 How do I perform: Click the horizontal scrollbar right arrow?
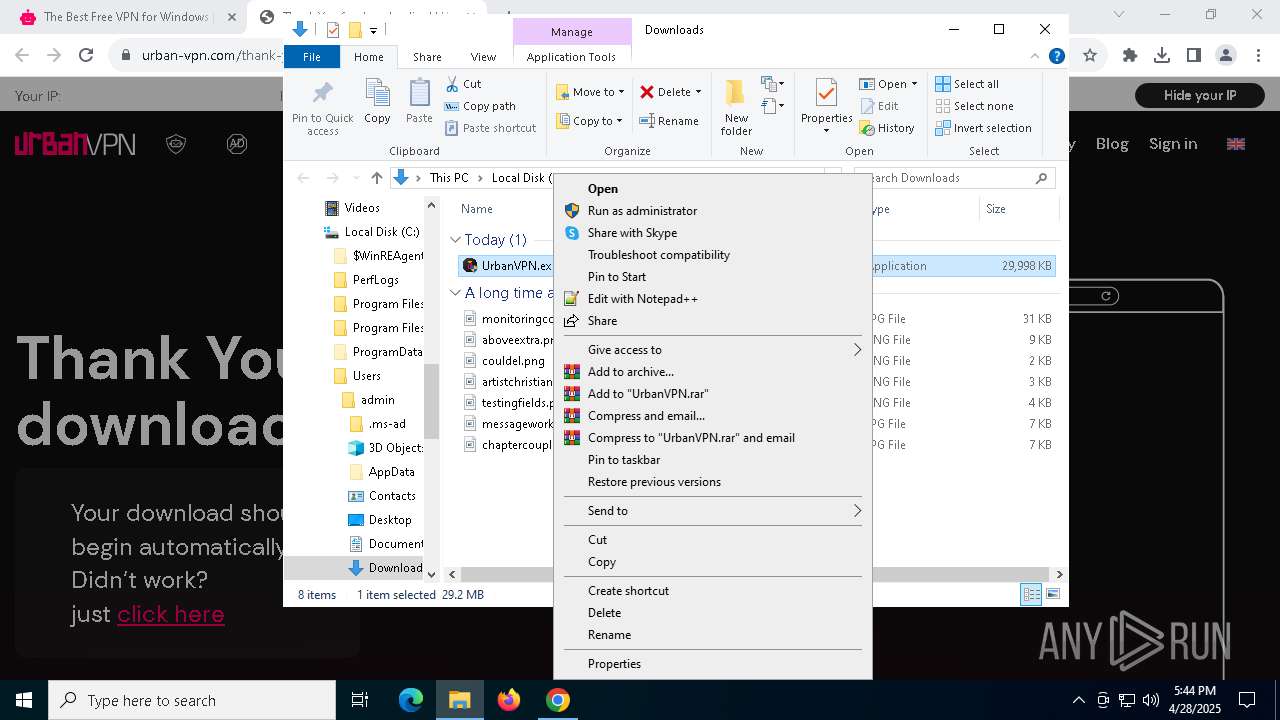pyautogui.click(x=1059, y=574)
